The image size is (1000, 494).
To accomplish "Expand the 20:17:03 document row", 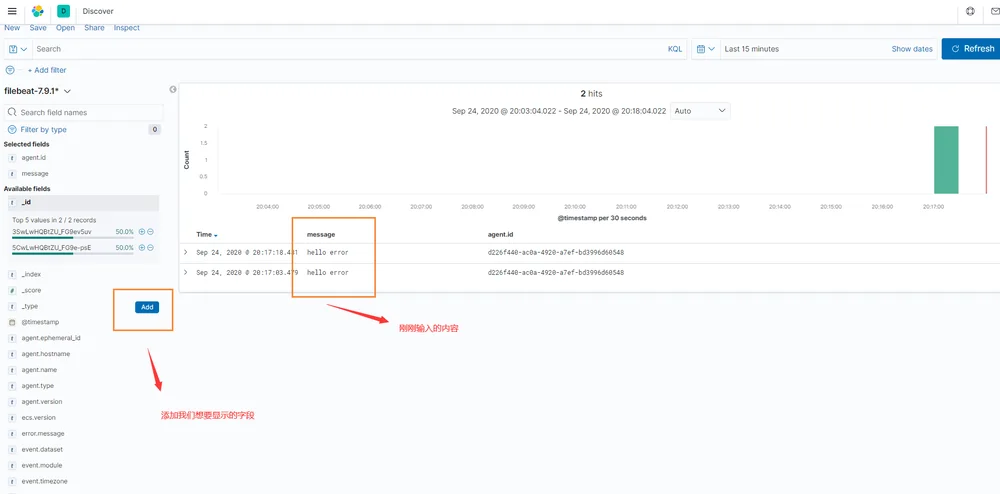I will 186,272.
